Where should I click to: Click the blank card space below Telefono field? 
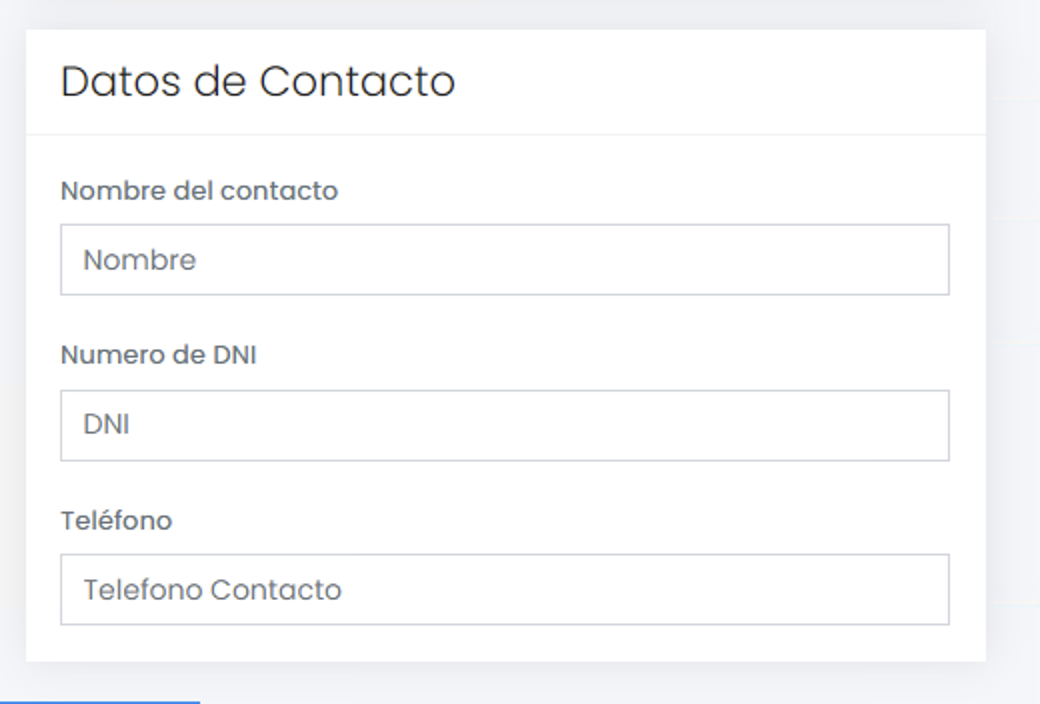505,643
